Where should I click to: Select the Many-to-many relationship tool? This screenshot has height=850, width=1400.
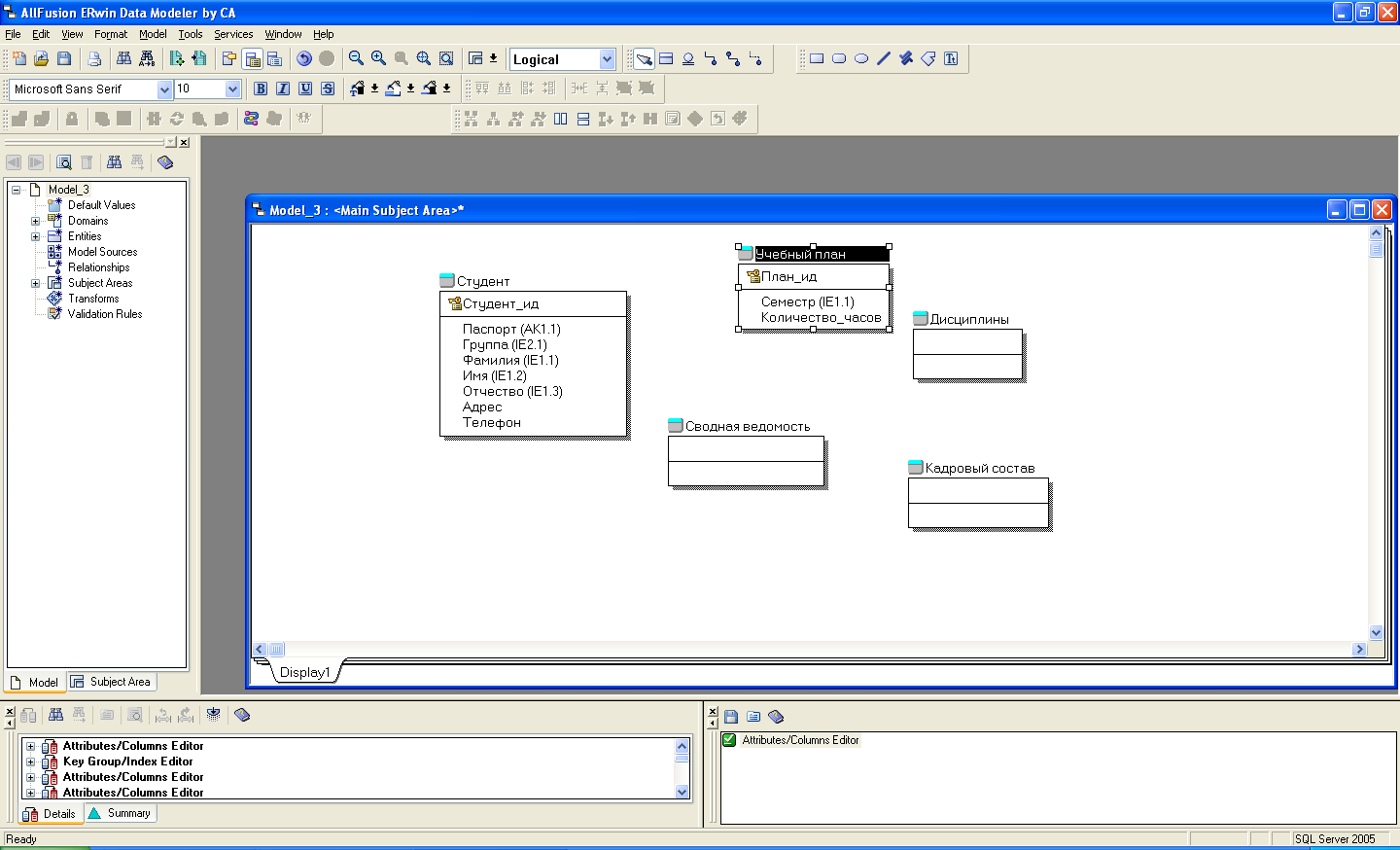point(733,58)
